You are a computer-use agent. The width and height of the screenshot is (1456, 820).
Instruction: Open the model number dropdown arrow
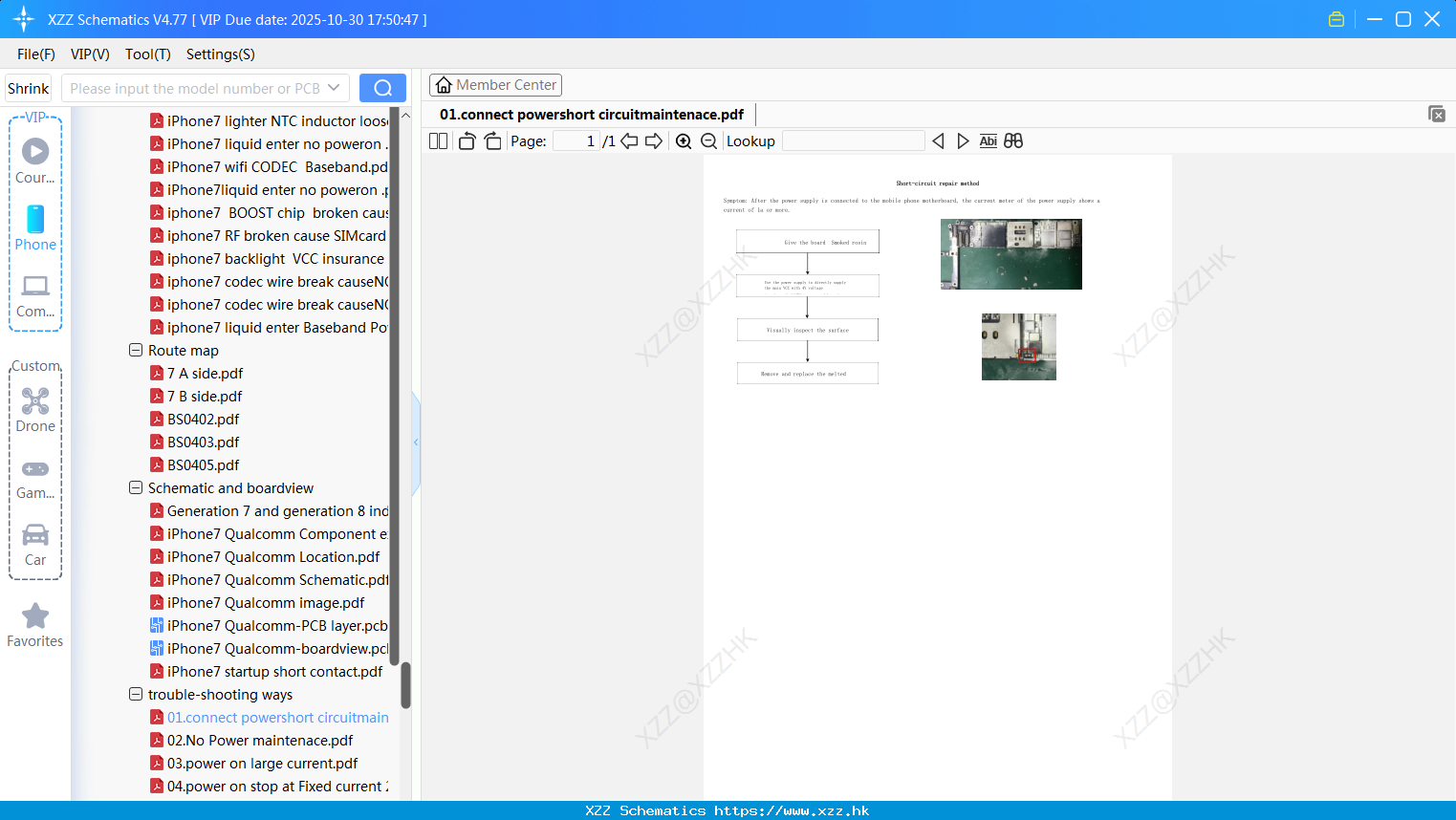(334, 88)
